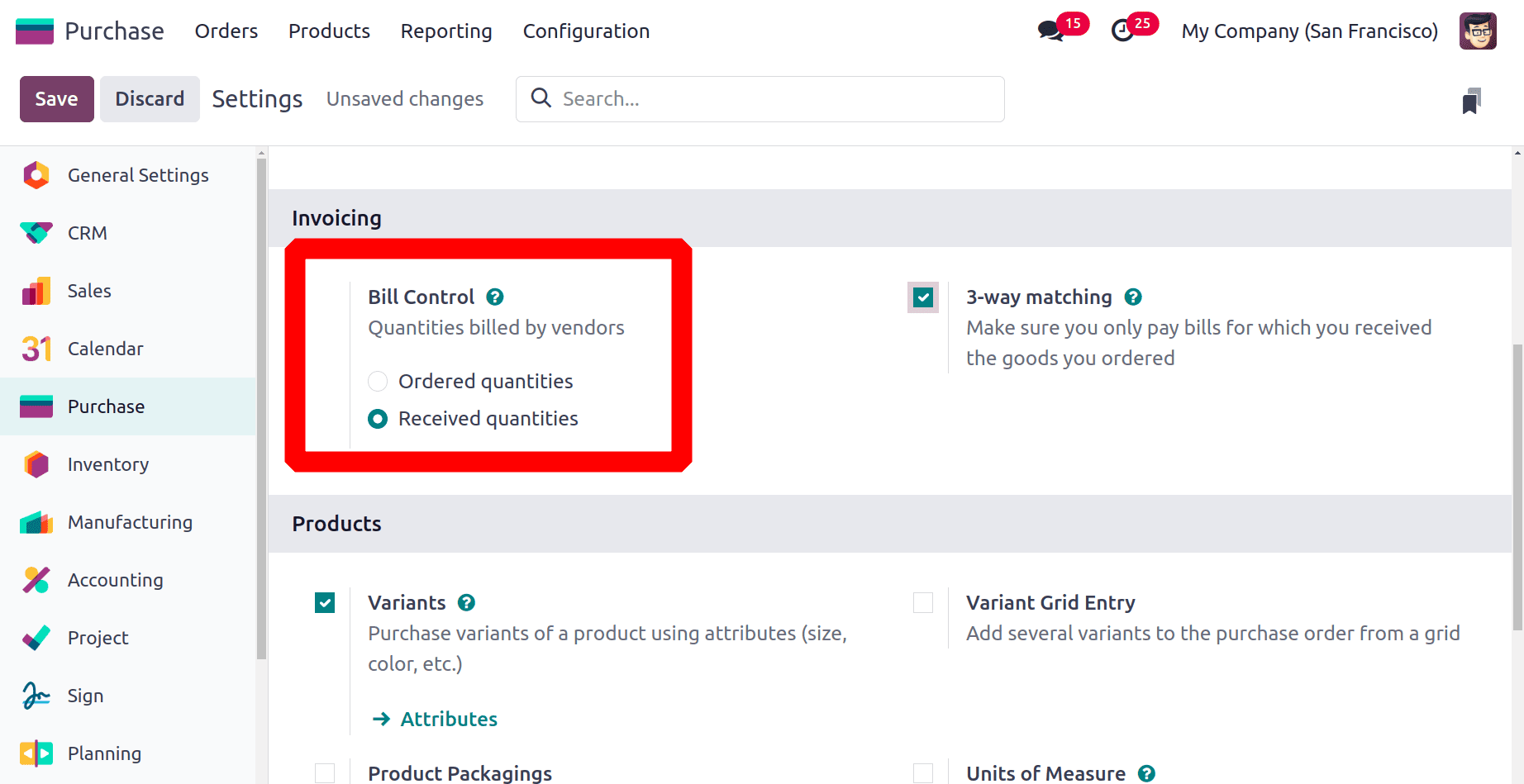The image size is (1524, 784).
Task: Open the company switcher My Company (San Francisco)
Action: (1309, 31)
